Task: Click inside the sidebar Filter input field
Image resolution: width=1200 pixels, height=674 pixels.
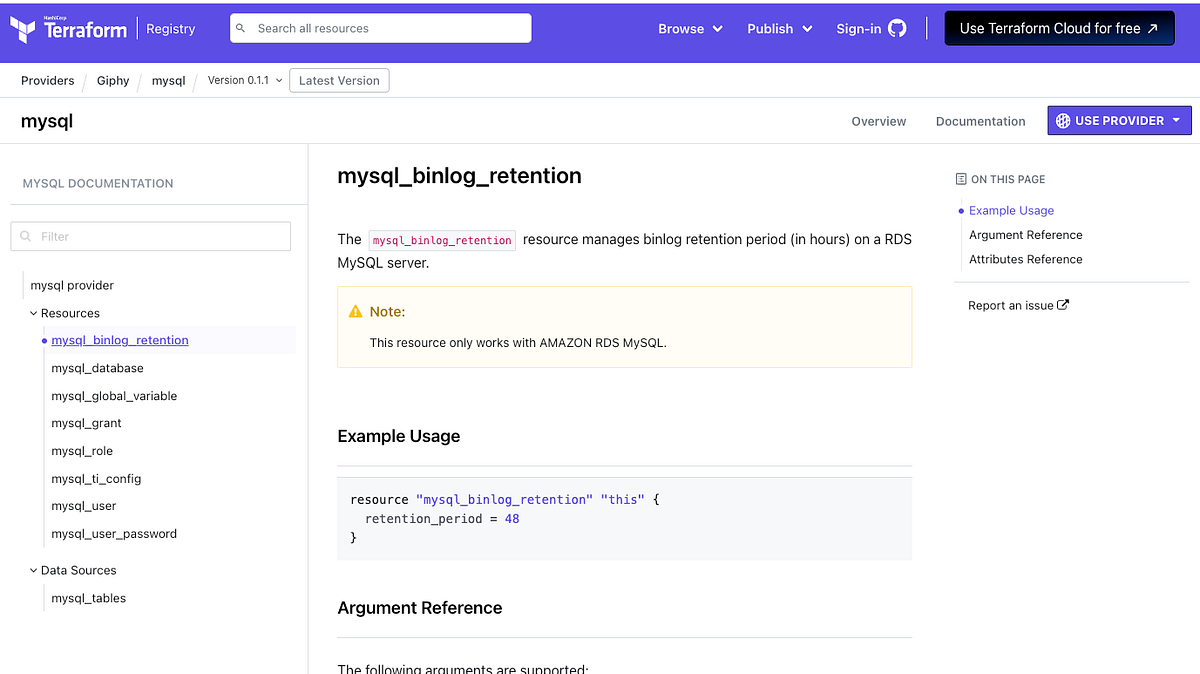Action: [150, 236]
